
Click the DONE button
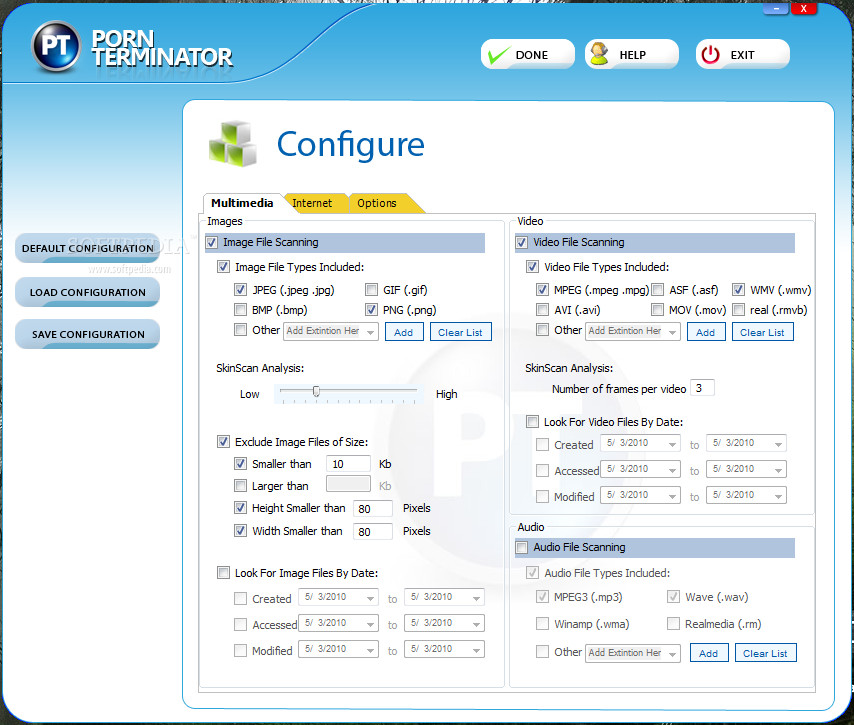pos(528,54)
